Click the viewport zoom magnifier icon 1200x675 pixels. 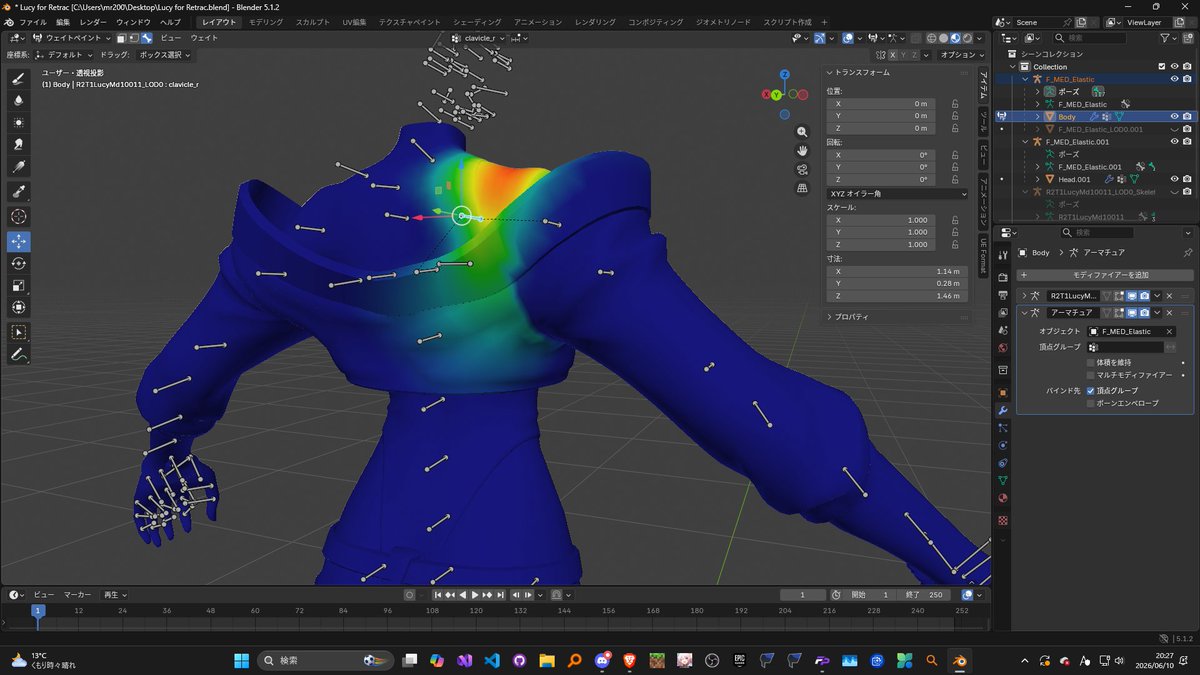pyautogui.click(x=802, y=132)
